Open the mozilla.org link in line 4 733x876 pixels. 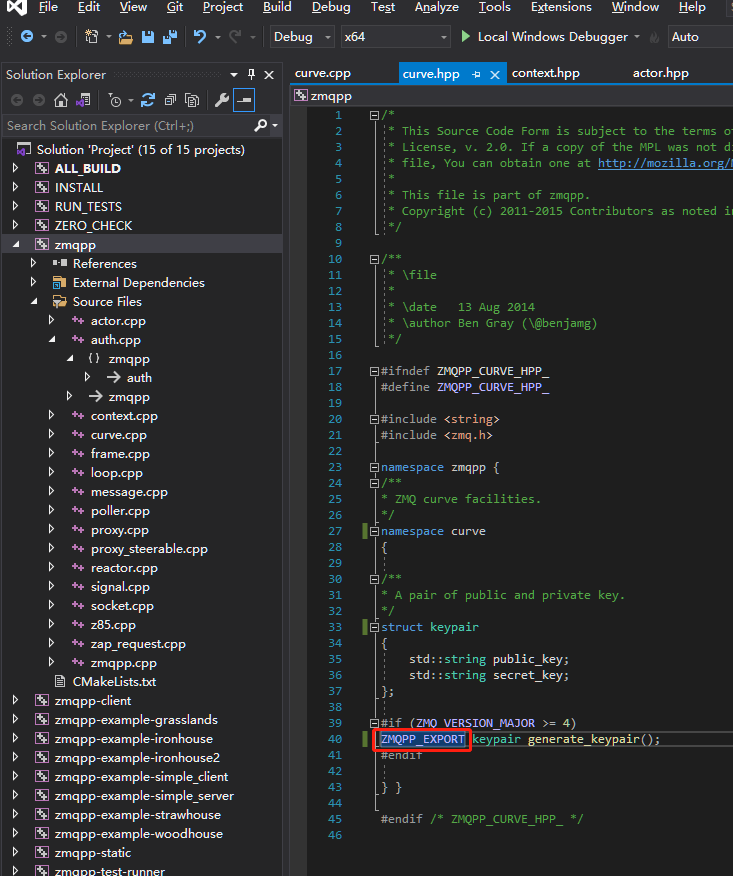tap(665, 163)
